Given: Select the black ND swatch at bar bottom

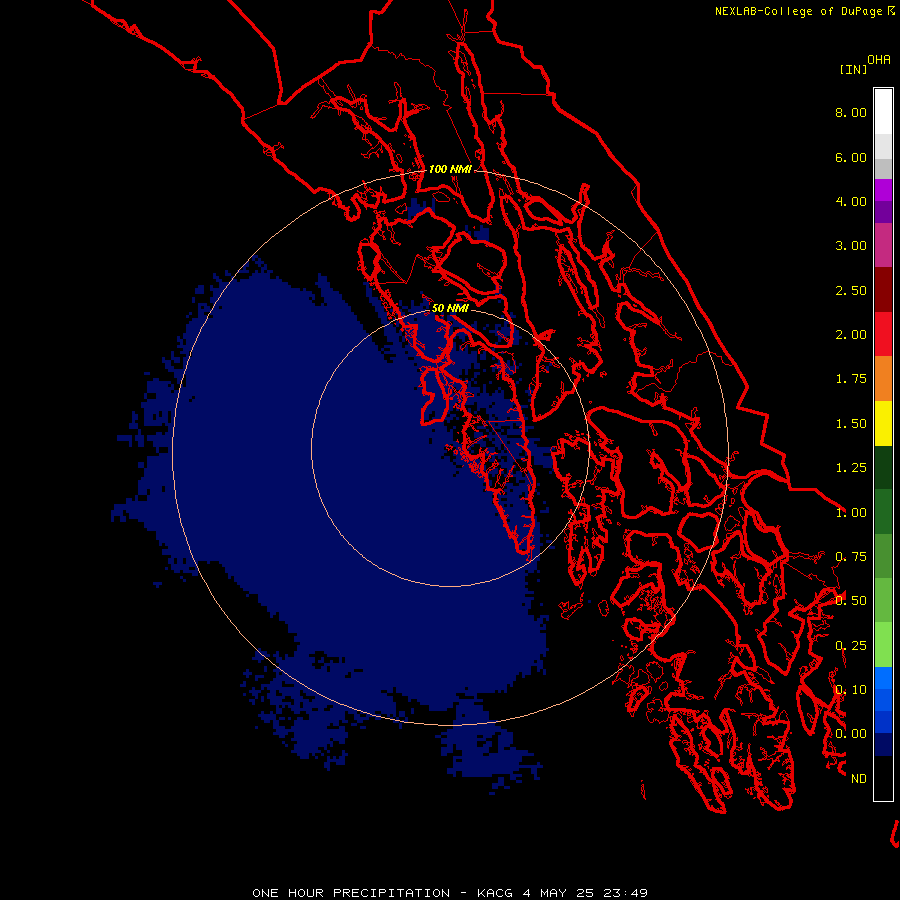Looking at the screenshot, I should [883, 778].
